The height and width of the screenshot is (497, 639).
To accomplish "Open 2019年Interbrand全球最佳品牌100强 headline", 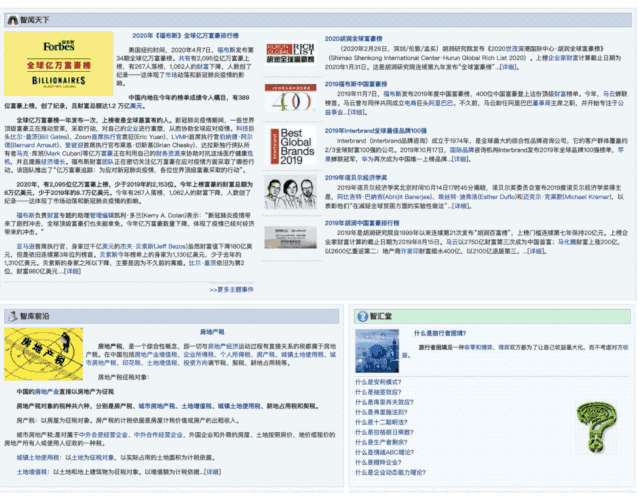I will (375, 131).
